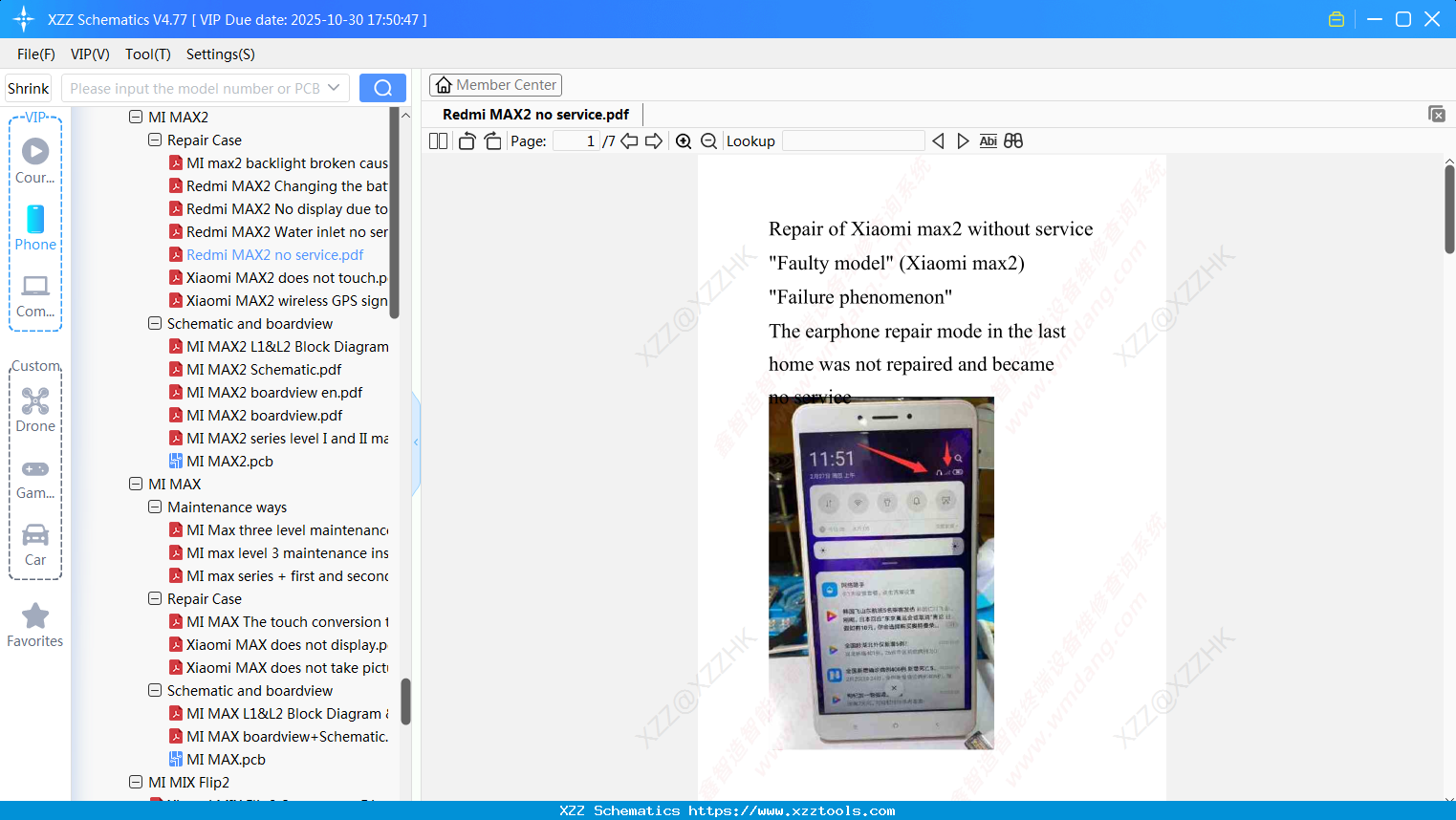Click the binoculars search icon

[x=1013, y=141]
